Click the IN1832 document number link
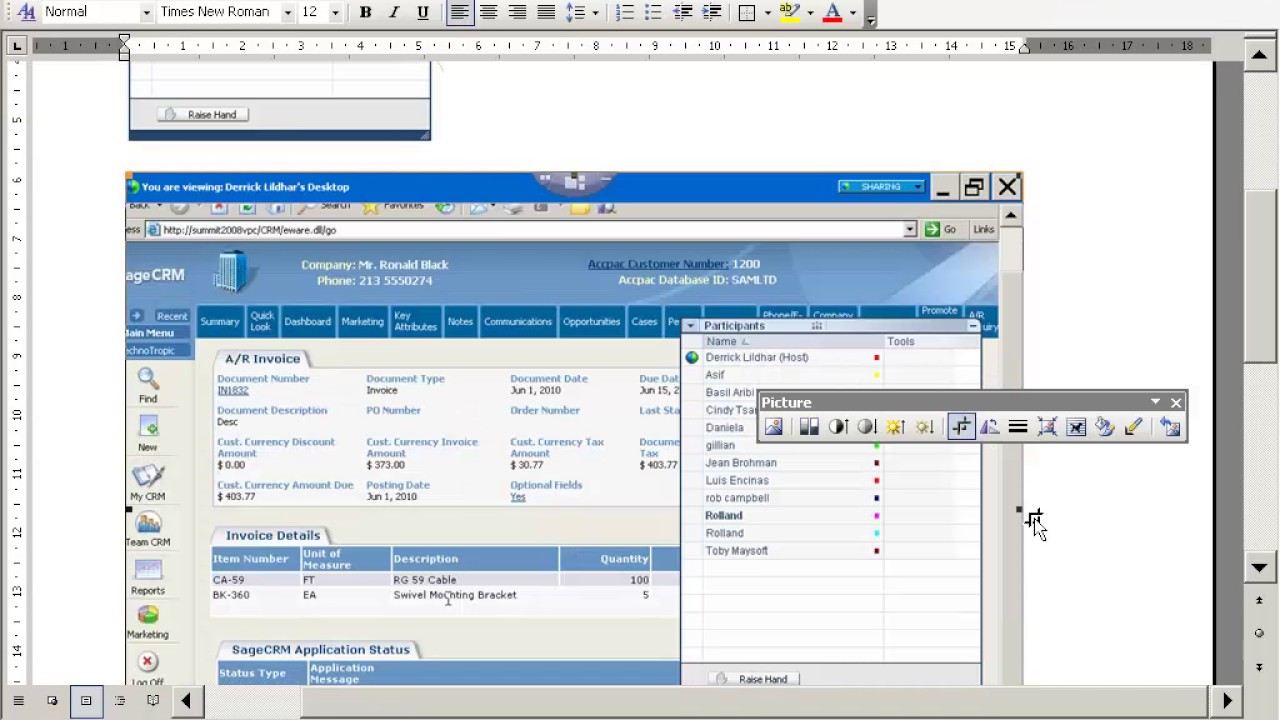 coord(232,390)
